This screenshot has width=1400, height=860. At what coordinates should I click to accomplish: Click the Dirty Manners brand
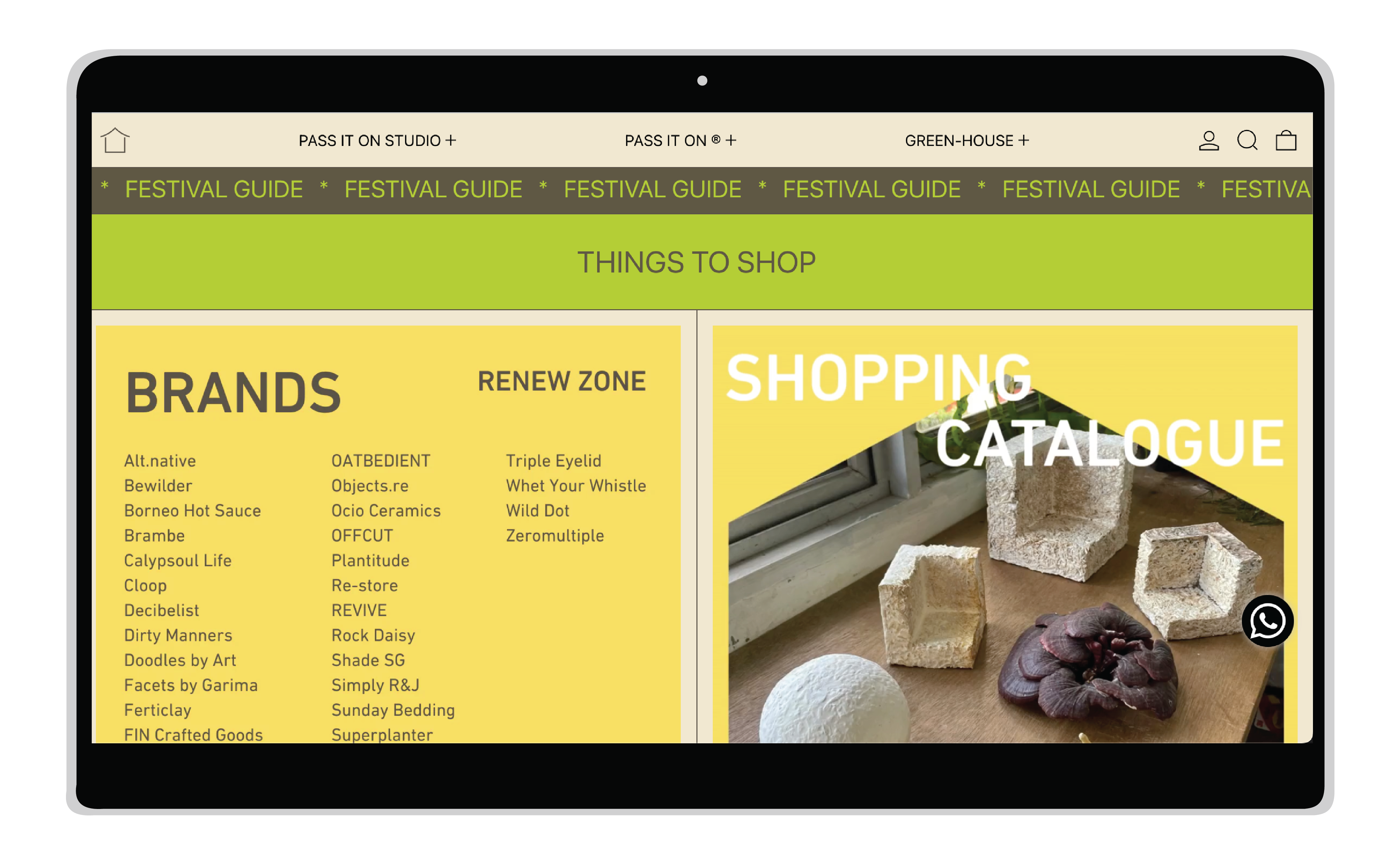point(178,635)
